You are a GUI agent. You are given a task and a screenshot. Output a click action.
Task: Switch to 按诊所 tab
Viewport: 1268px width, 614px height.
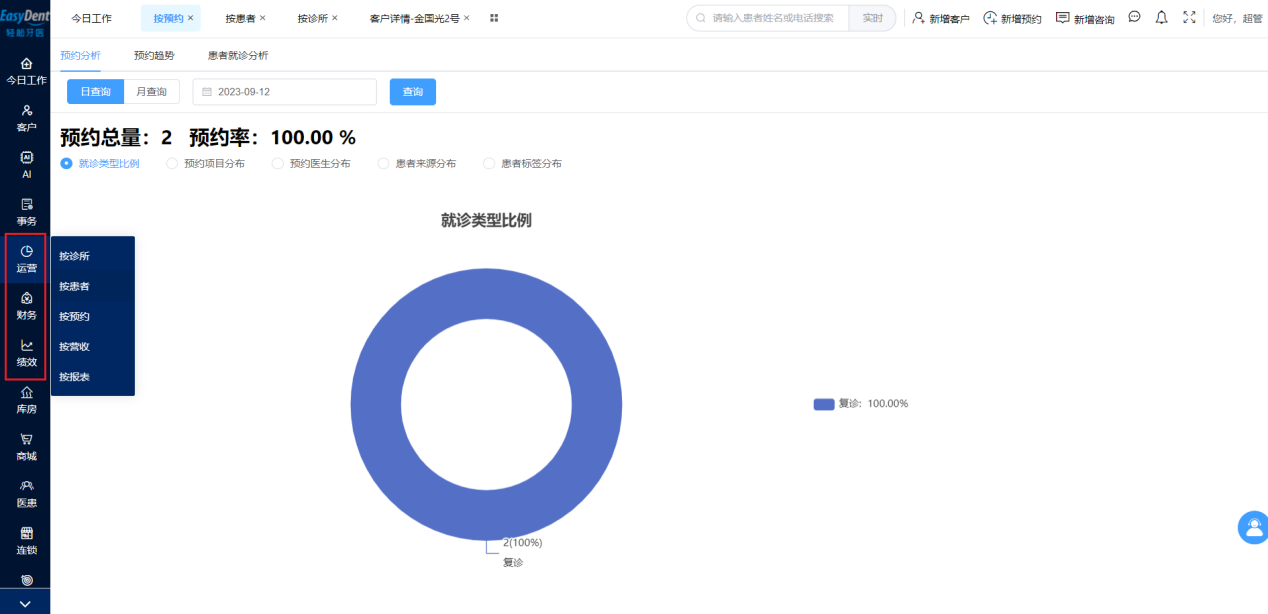(312, 18)
